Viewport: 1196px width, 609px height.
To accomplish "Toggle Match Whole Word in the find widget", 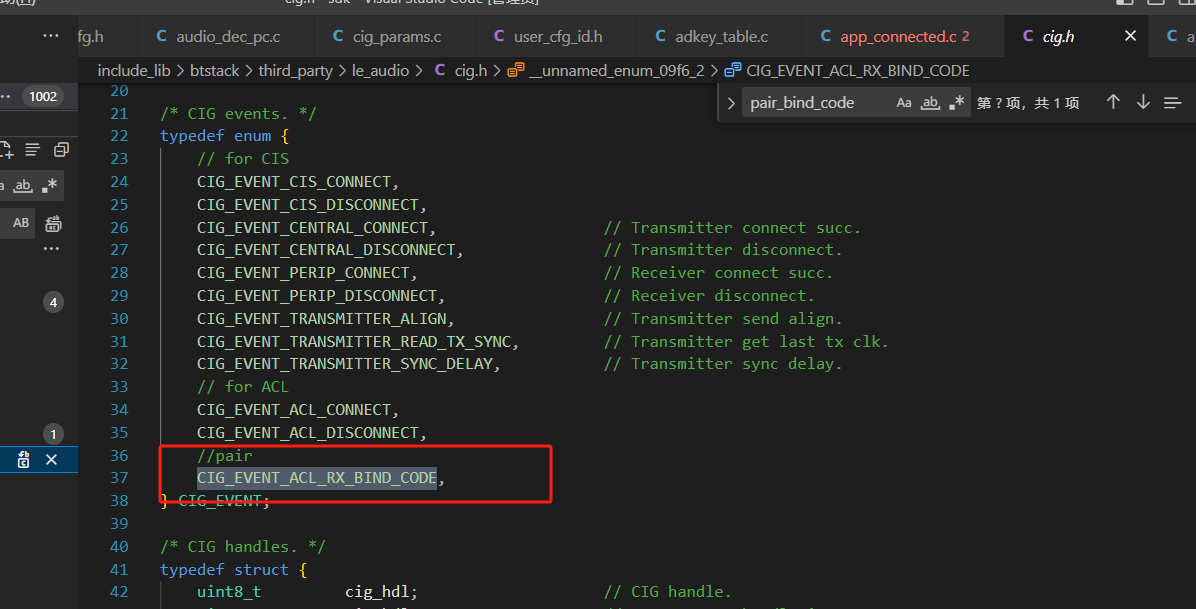I will pos(931,103).
